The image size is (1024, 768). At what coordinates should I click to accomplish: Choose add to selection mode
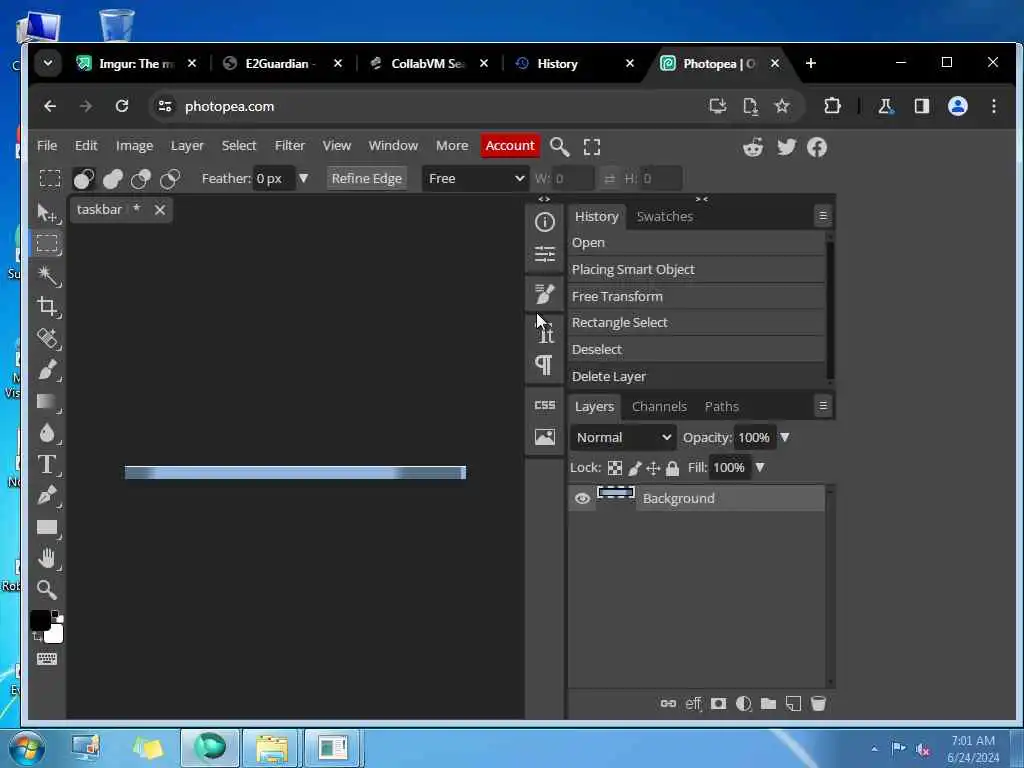coord(112,178)
